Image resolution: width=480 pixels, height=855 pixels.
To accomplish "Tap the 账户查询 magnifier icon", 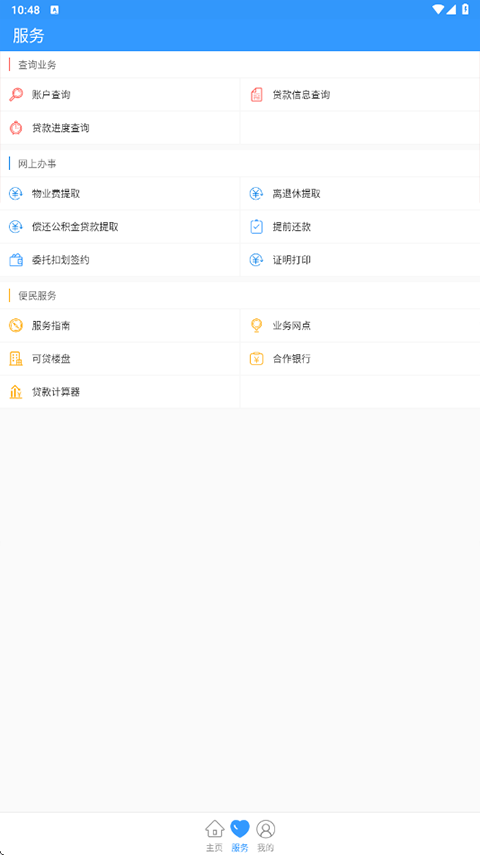I will click(x=16, y=95).
